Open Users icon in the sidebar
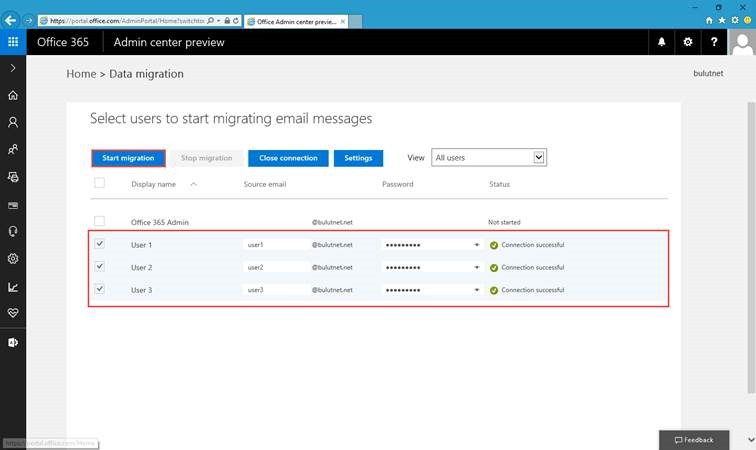Viewport: 756px width, 450px height. click(x=13, y=122)
